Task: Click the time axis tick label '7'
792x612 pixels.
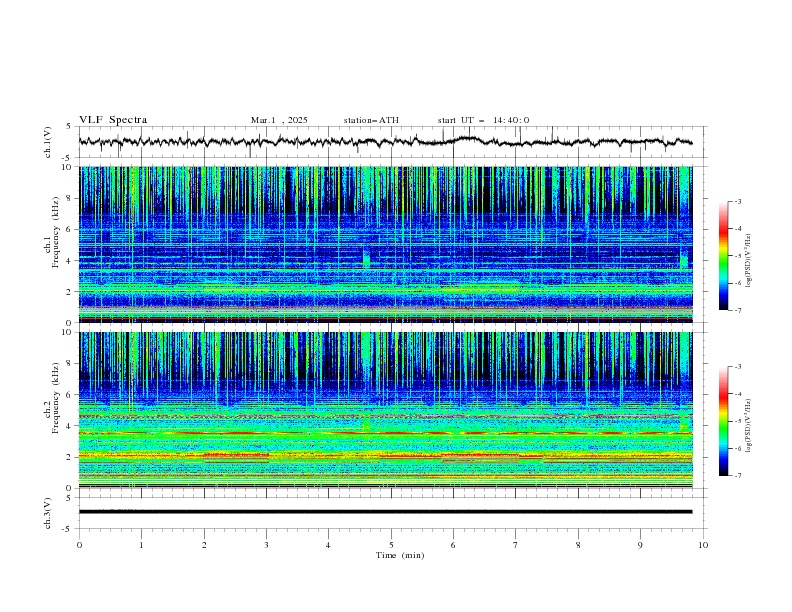Action: [x=516, y=545]
